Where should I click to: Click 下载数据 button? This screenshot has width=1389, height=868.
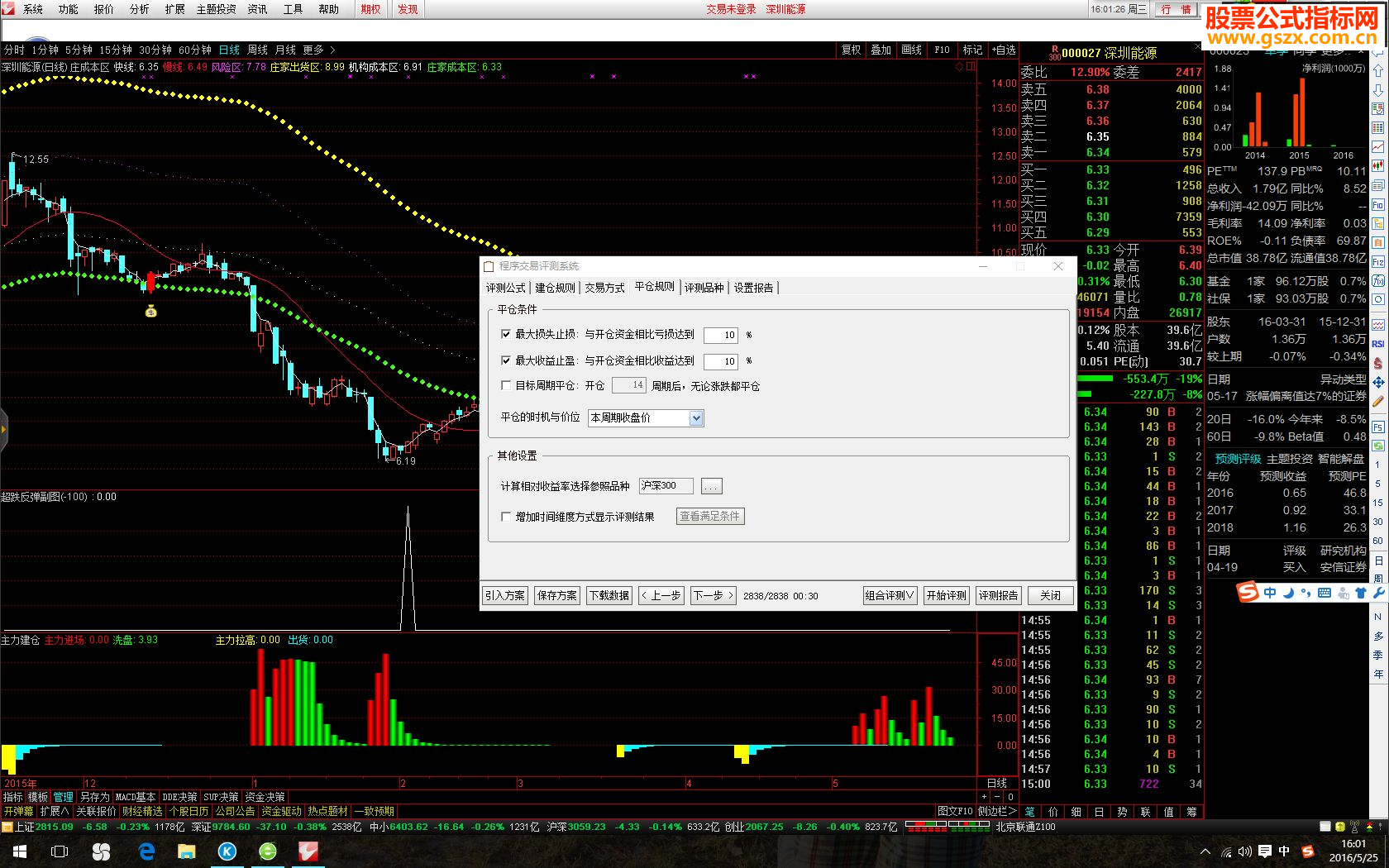609,595
